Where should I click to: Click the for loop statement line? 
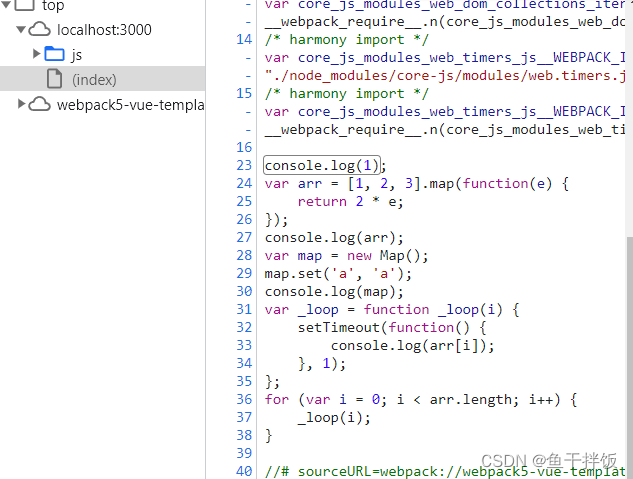pos(421,400)
